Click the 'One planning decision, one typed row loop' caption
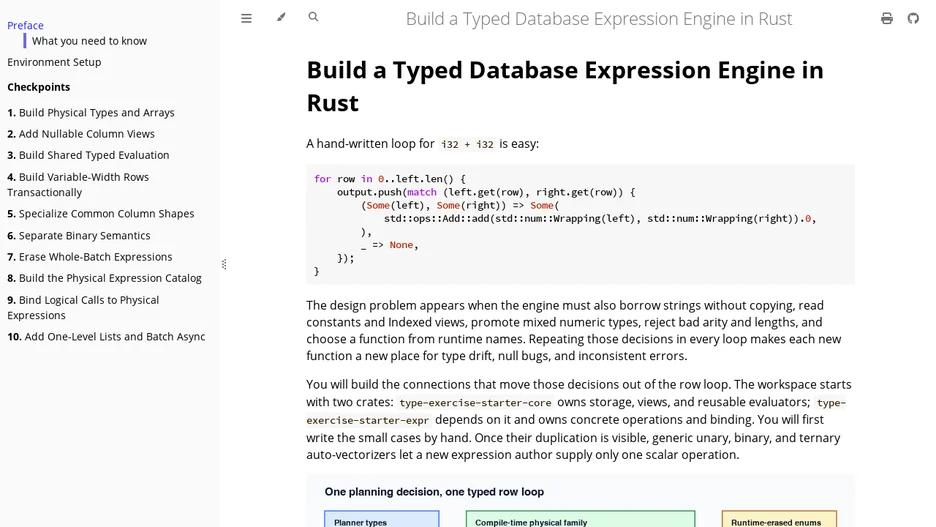The image size is (936, 527). tap(434, 492)
